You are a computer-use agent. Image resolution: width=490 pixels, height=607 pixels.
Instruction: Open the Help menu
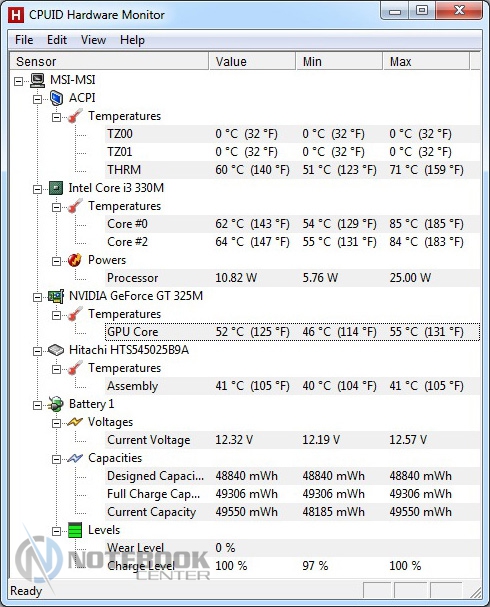coord(132,40)
